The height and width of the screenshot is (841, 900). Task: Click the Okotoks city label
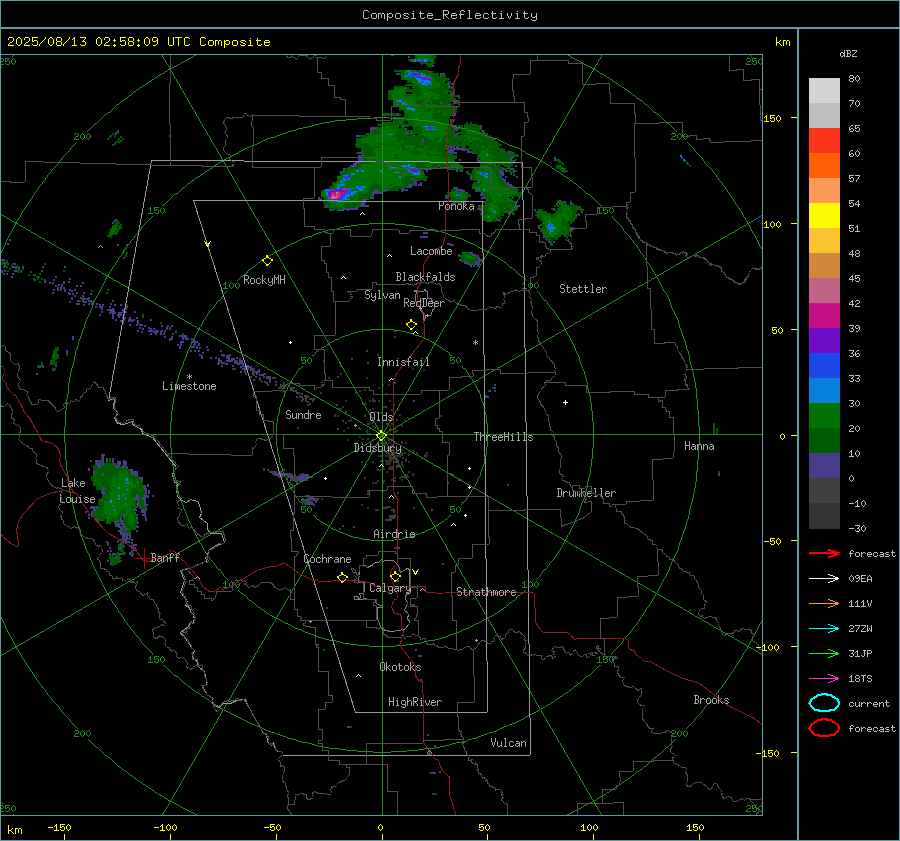coord(400,667)
